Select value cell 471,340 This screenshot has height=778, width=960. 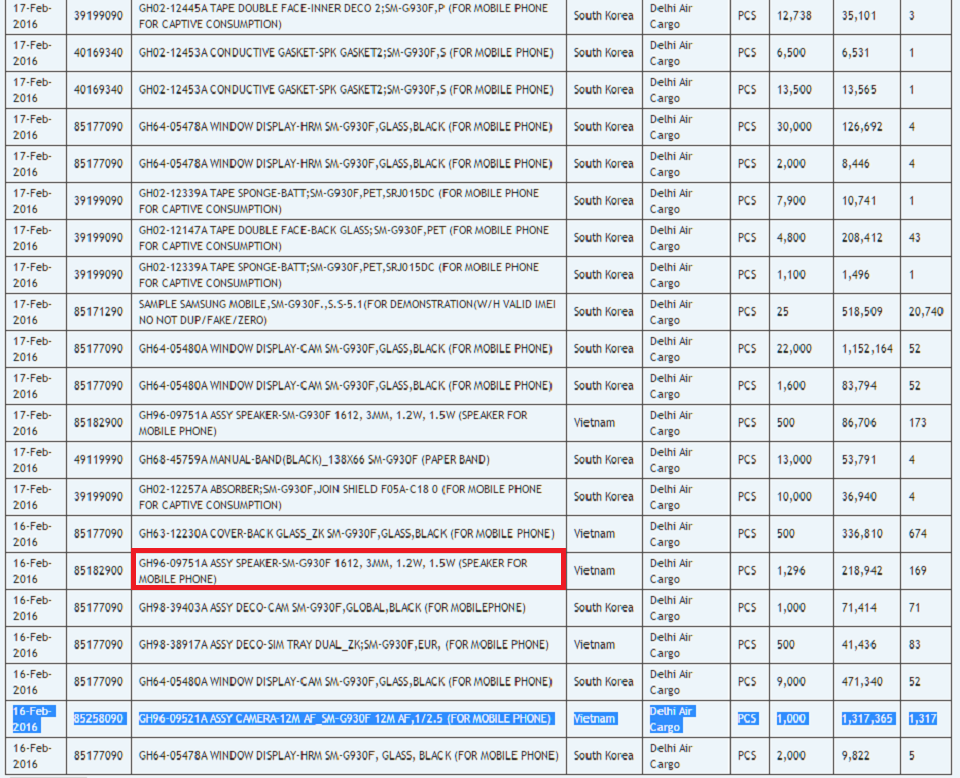point(866,682)
